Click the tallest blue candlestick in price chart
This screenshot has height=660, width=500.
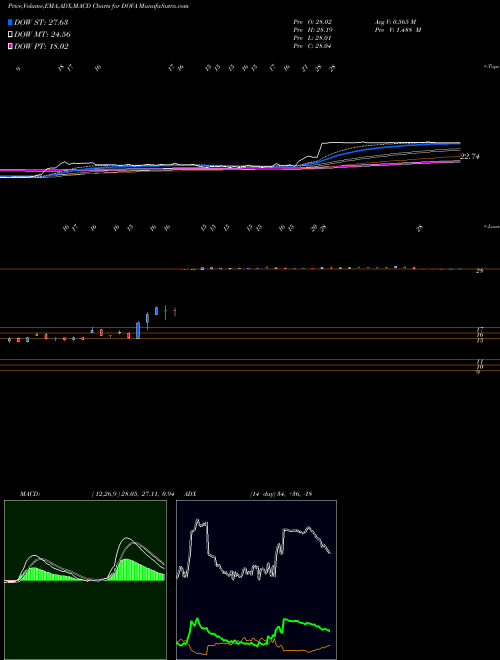click(x=138, y=330)
